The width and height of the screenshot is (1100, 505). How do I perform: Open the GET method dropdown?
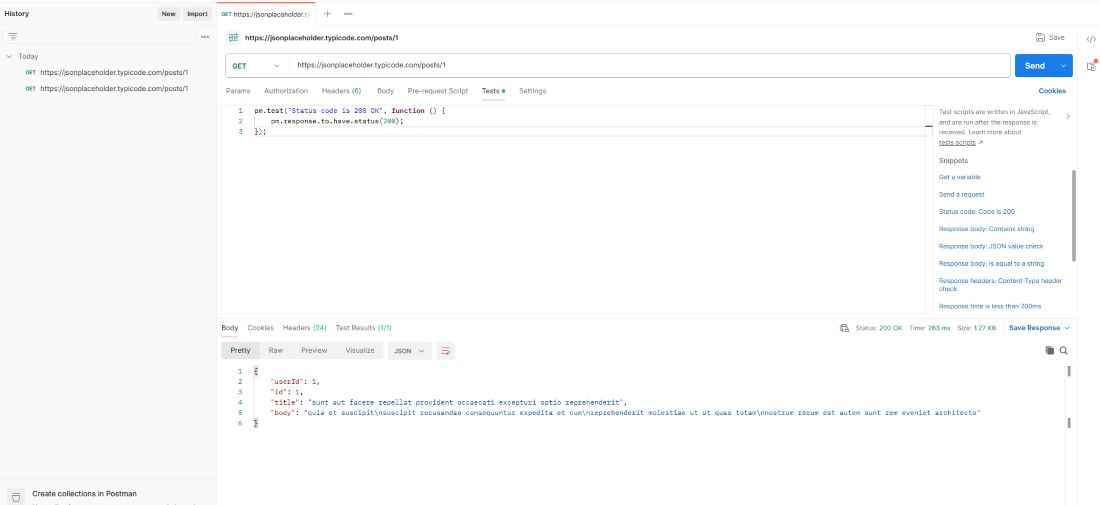click(x=257, y=66)
